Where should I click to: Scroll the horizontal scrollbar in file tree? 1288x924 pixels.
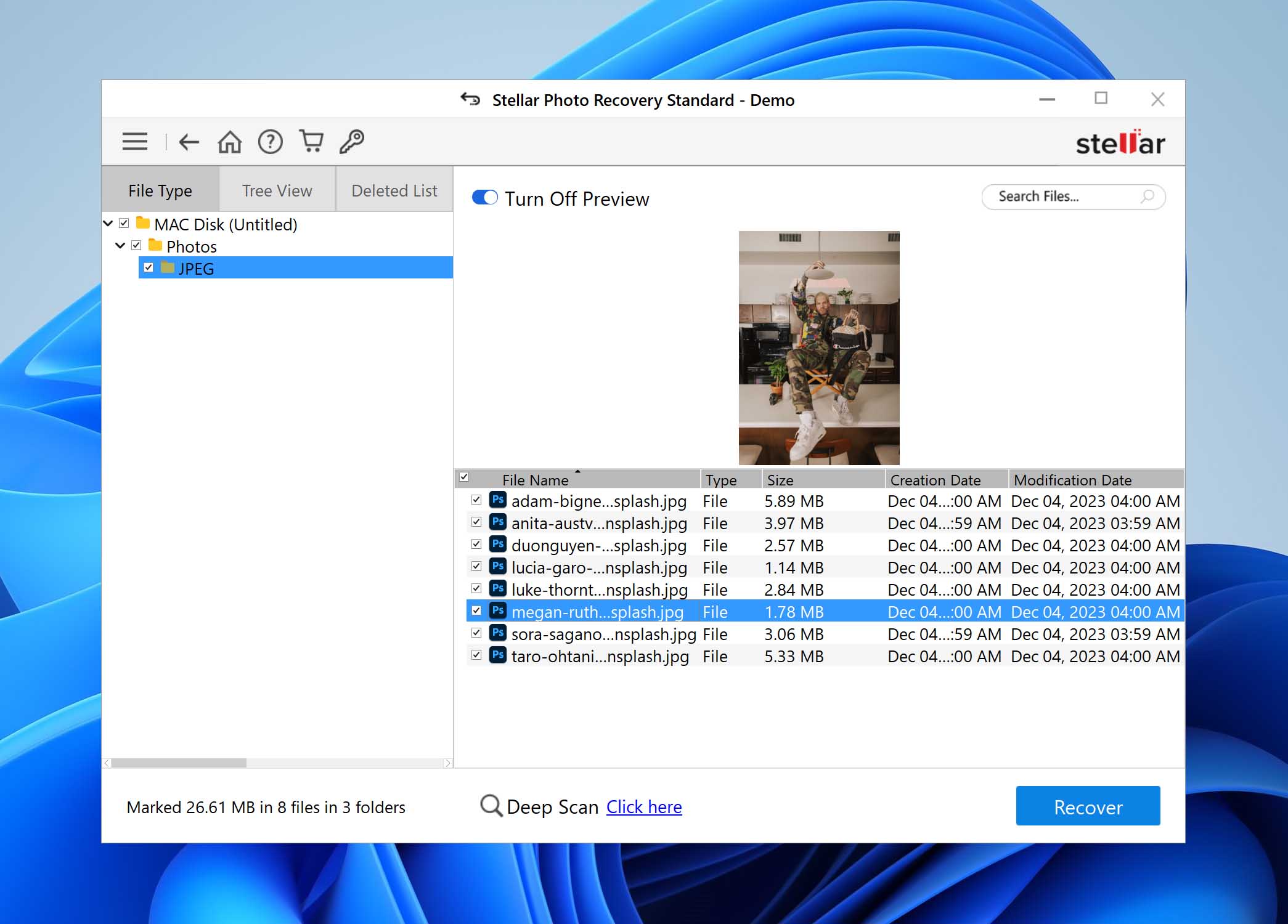pos(180,762)
